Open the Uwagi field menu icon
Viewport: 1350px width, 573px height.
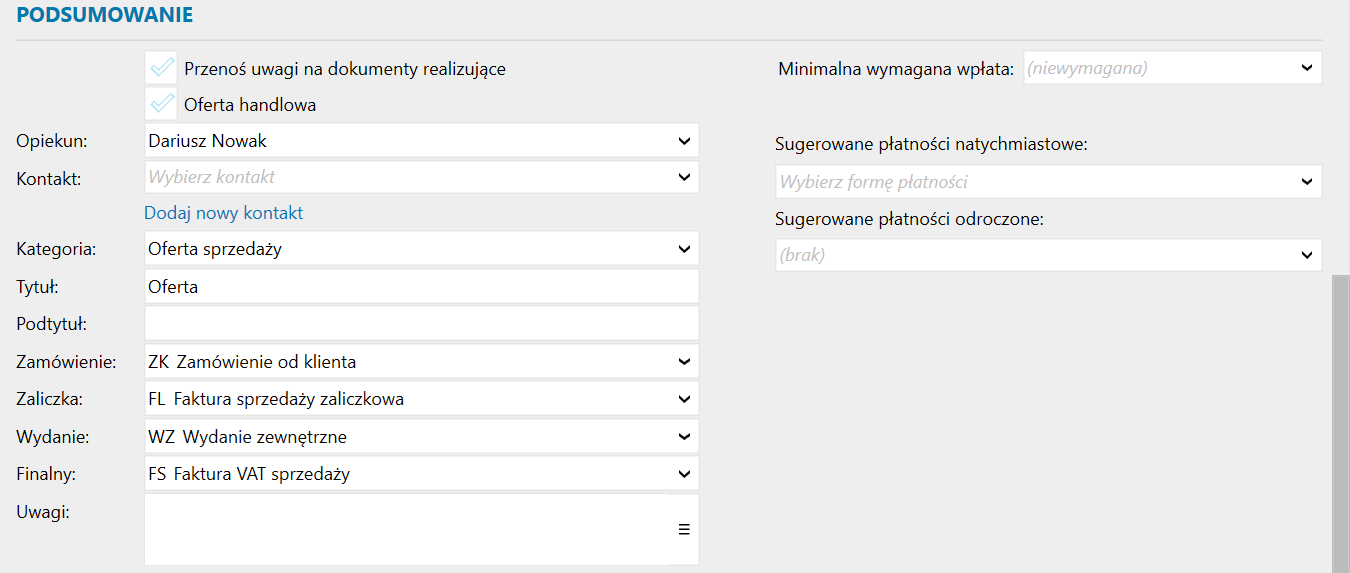click(684, 530)
